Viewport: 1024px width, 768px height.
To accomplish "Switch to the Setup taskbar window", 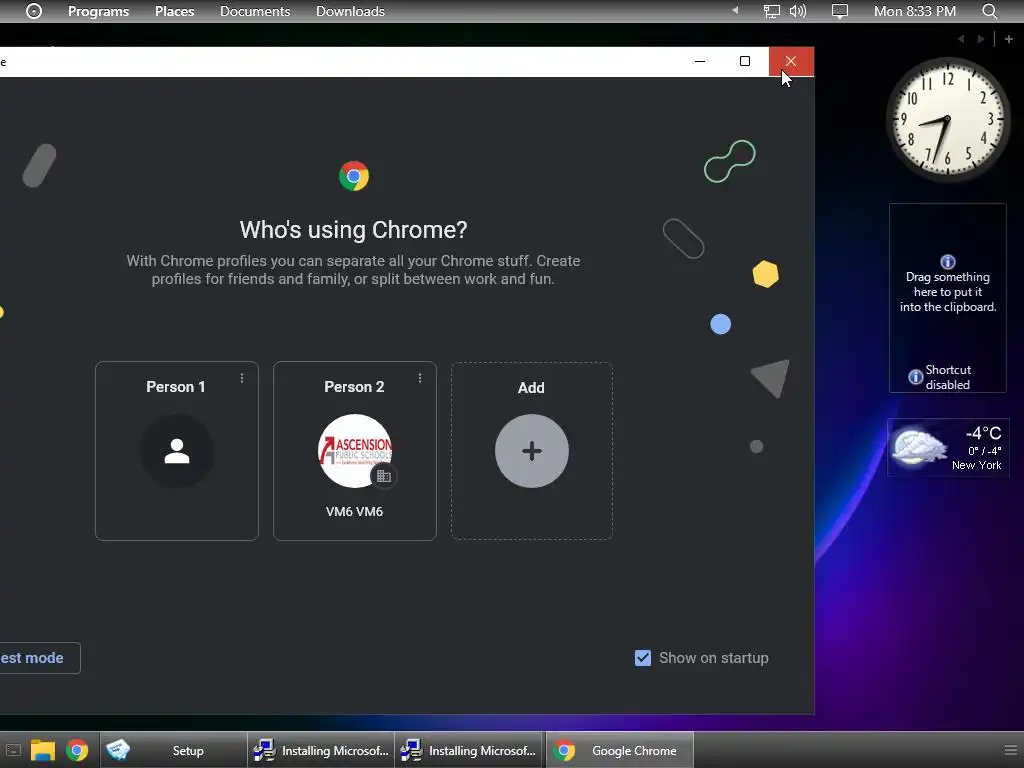I will [x=174, y=750].
